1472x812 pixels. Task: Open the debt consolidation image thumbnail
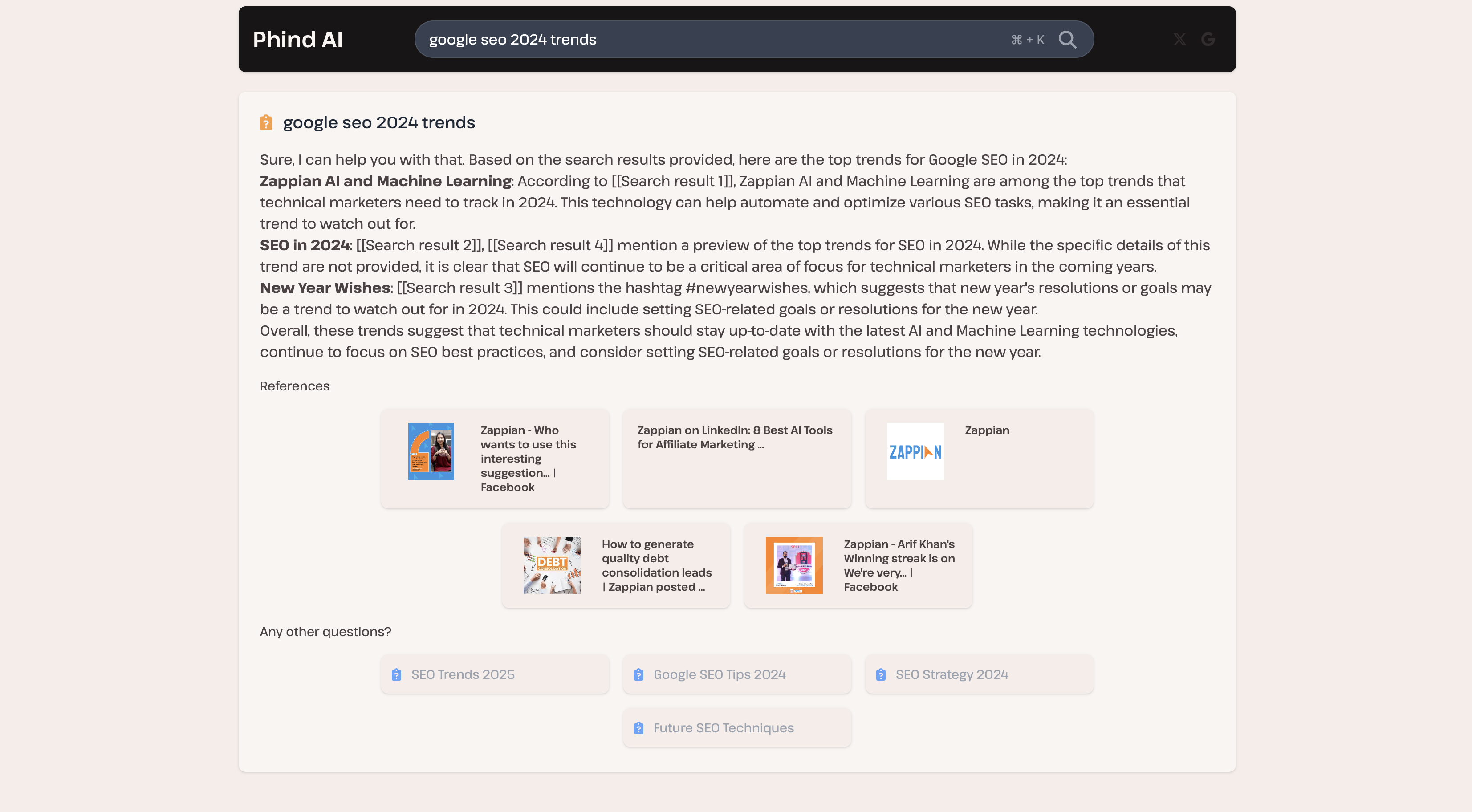pyautogui.click(x=551, y=565)
